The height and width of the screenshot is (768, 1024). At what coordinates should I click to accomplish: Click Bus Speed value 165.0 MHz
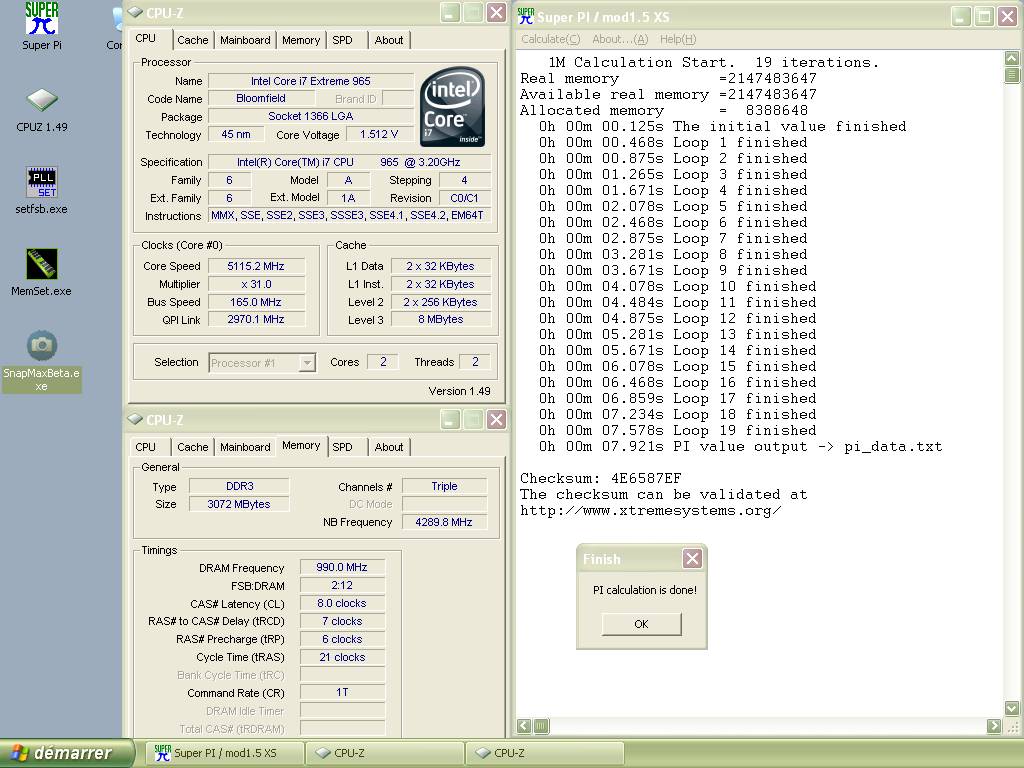tap(256, 302)
